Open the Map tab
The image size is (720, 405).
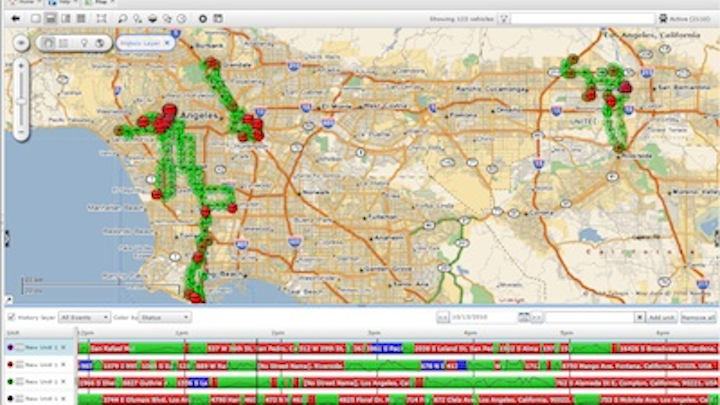[99, 2]
